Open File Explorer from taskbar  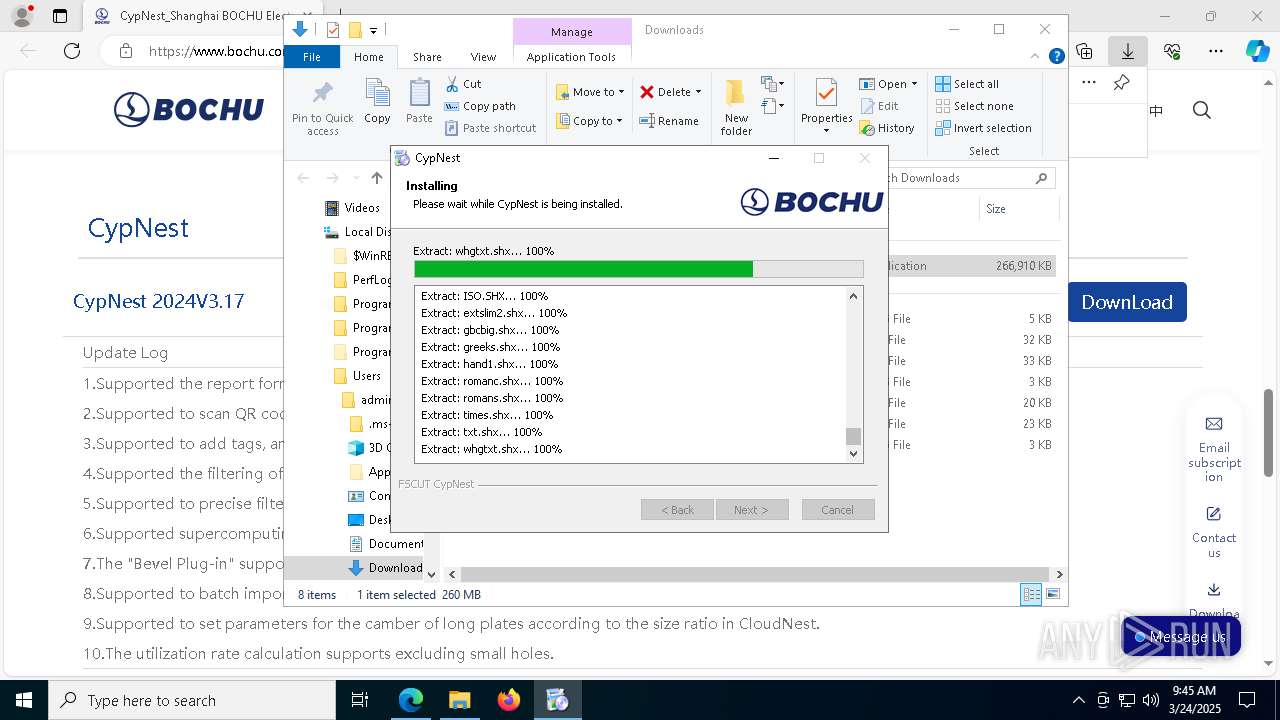459,700
